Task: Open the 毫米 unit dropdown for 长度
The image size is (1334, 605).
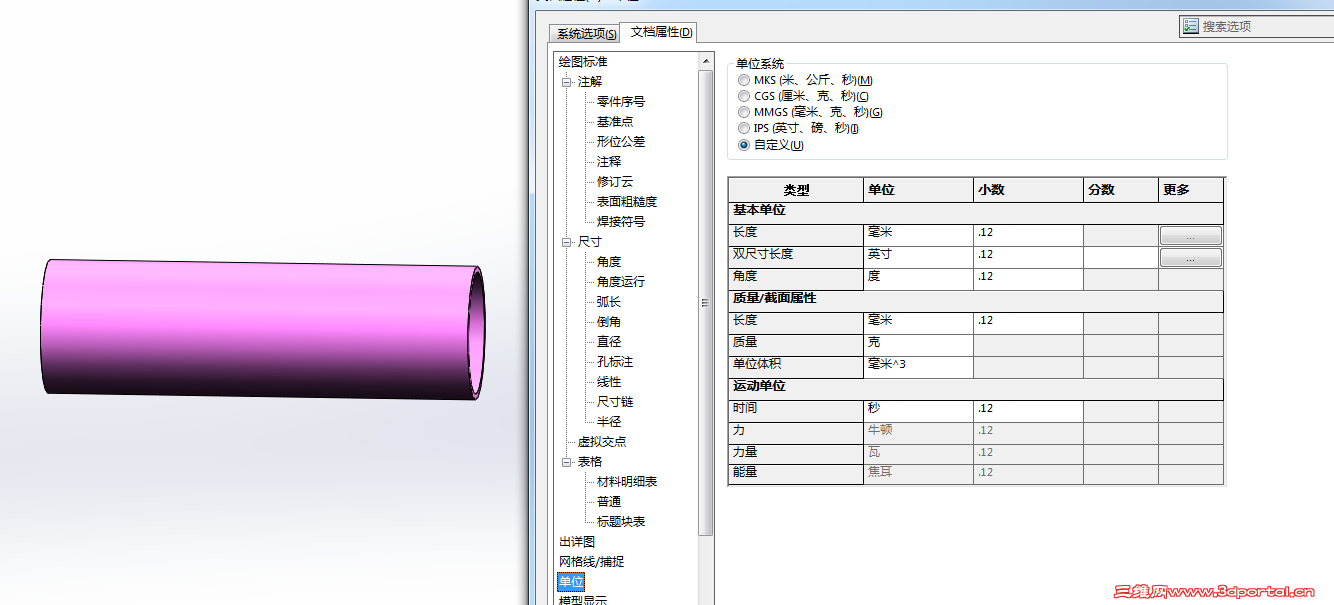Action: click(x=917, y=234)
